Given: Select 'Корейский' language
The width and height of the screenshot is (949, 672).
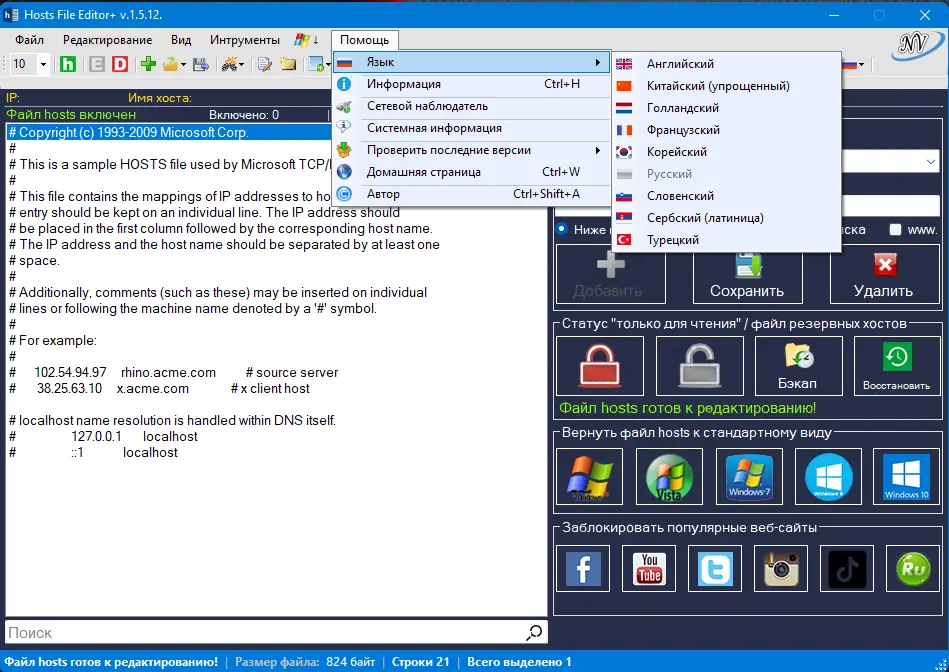Looking at the screenshot, I should 726,152.
